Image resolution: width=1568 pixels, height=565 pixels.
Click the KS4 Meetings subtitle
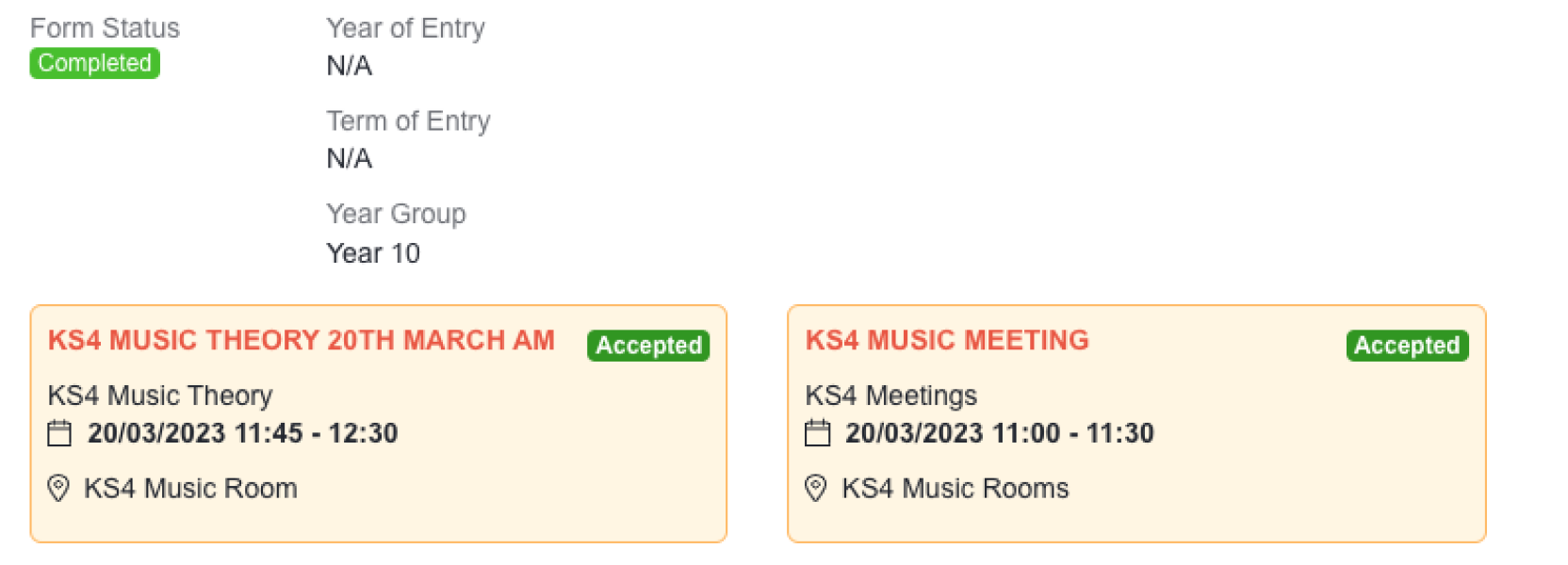(890, 395)
